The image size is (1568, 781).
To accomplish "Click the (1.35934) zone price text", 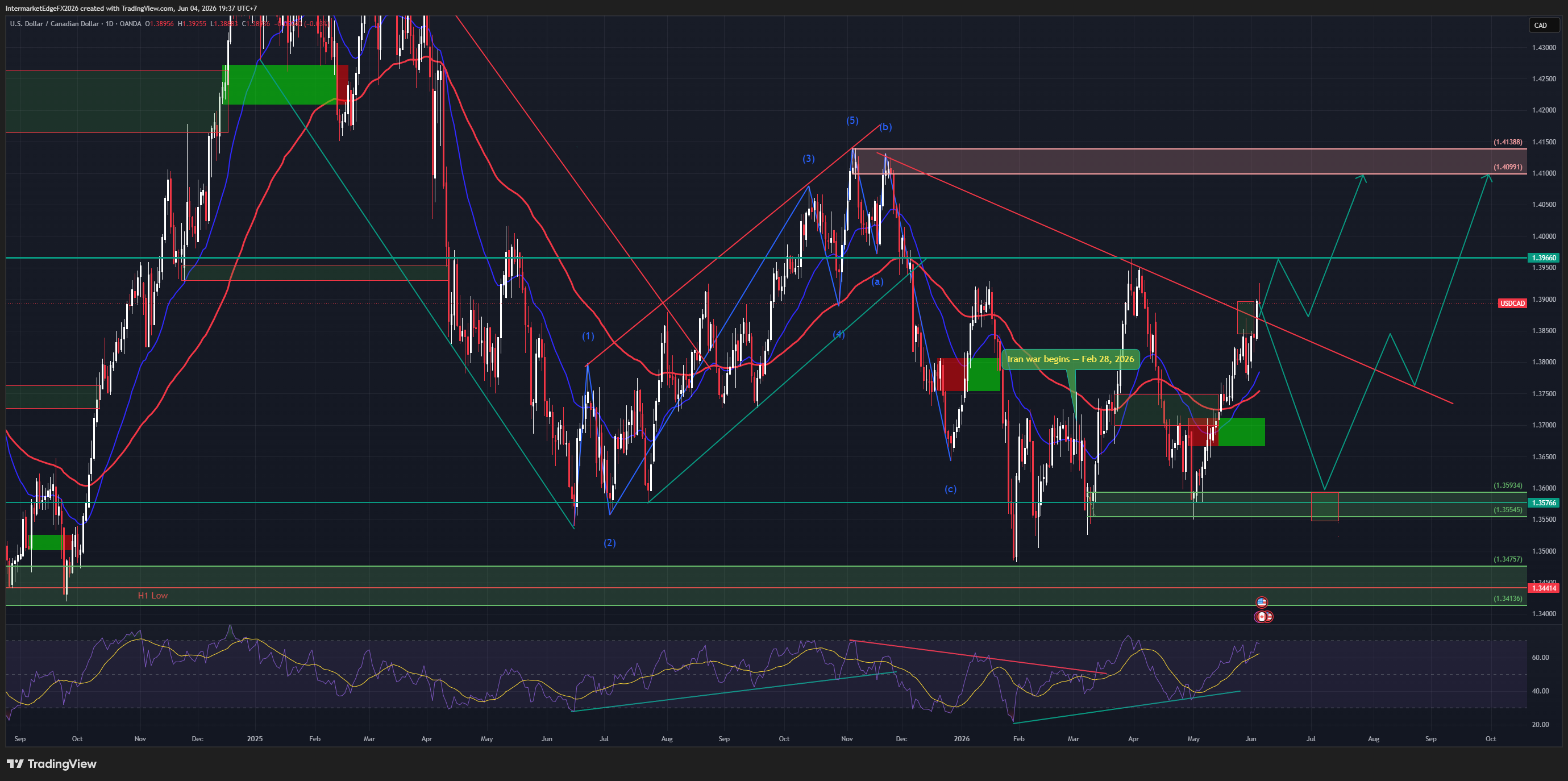I will (1508, 486).
